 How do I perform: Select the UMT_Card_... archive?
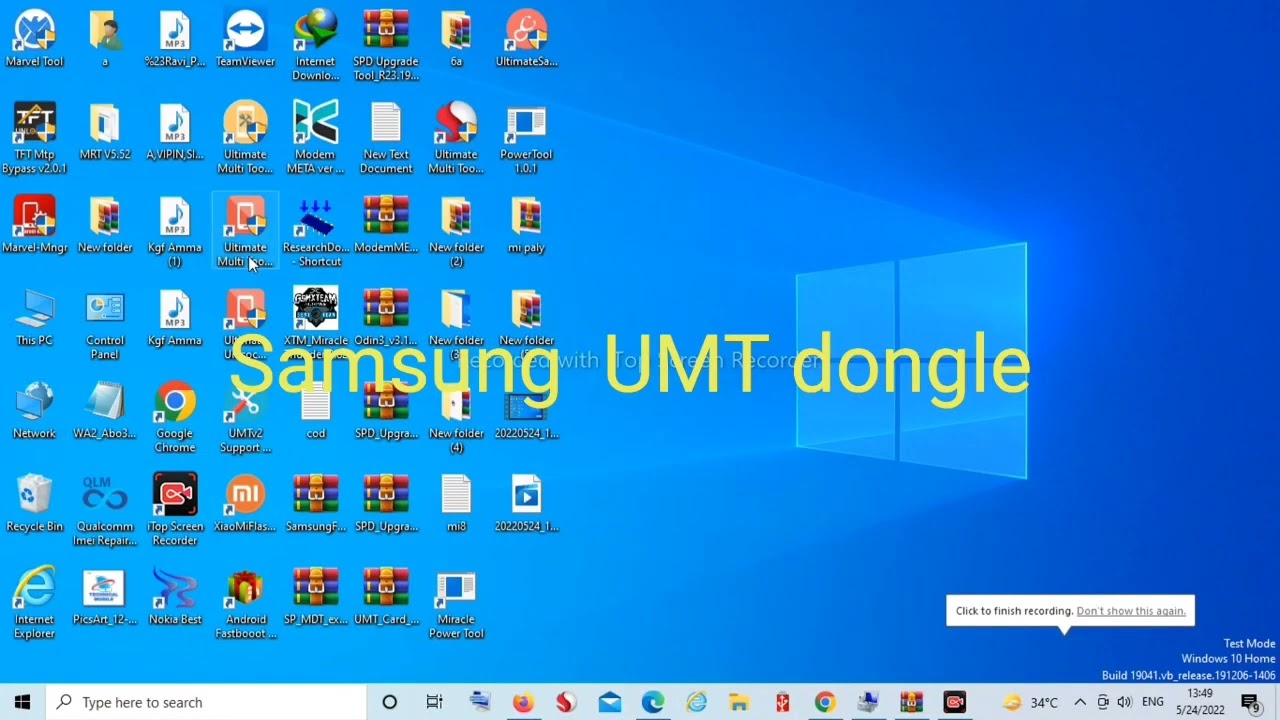[386, 597]
